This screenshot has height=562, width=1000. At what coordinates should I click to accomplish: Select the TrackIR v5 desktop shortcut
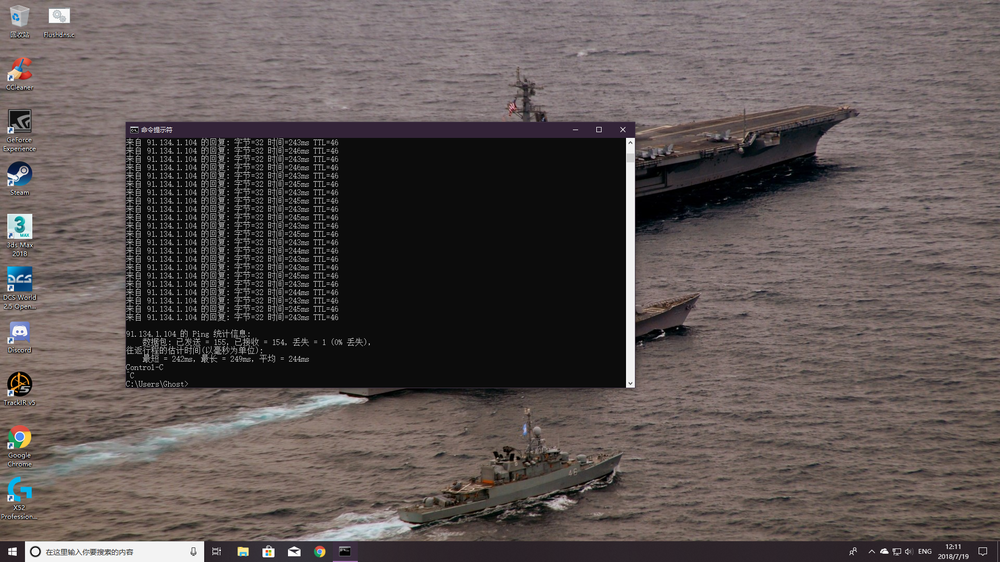click(x=19, y=389)
